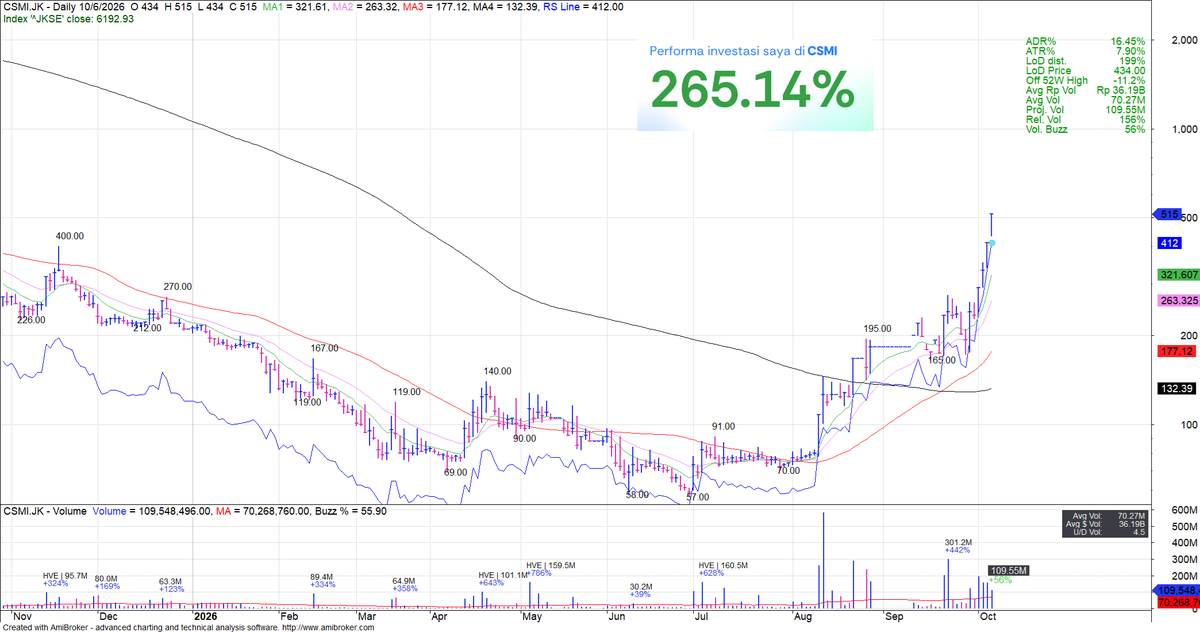Click the 195.00 high label
The height and width of the screenshot is (632, 1200).
click(x=878, y=328)
